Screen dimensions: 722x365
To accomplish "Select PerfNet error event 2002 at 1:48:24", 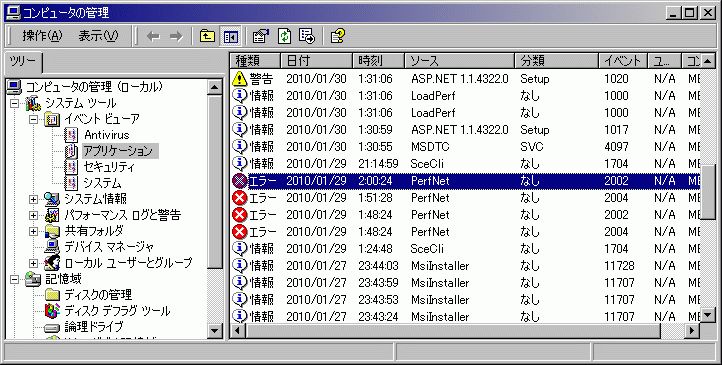I will pos(465,215).
